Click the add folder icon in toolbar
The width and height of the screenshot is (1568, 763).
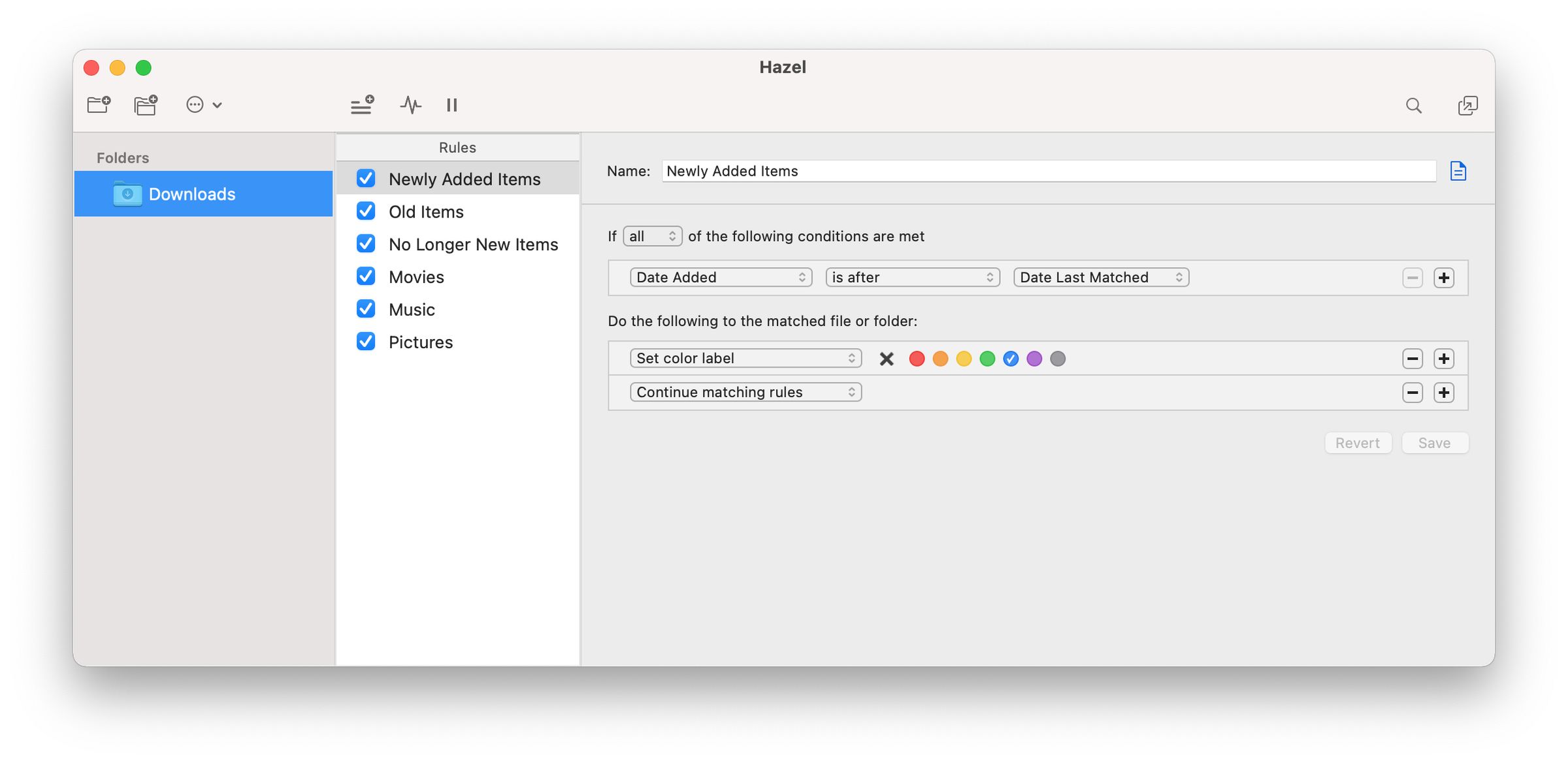coord(99,105)
